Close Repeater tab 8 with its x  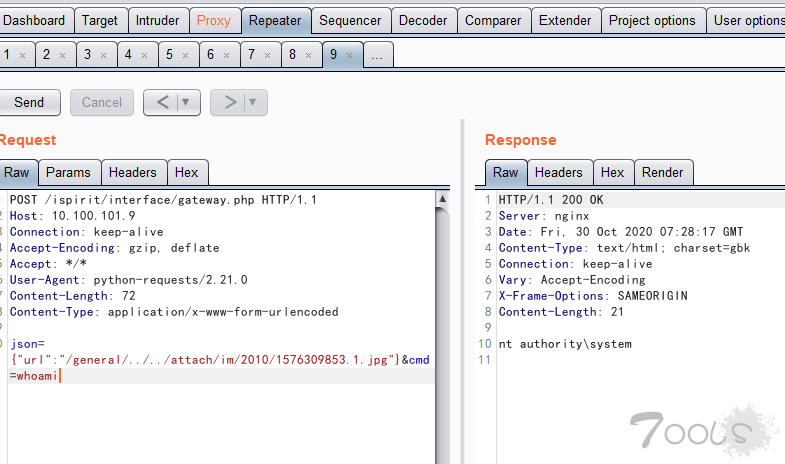tap(309, 56)
